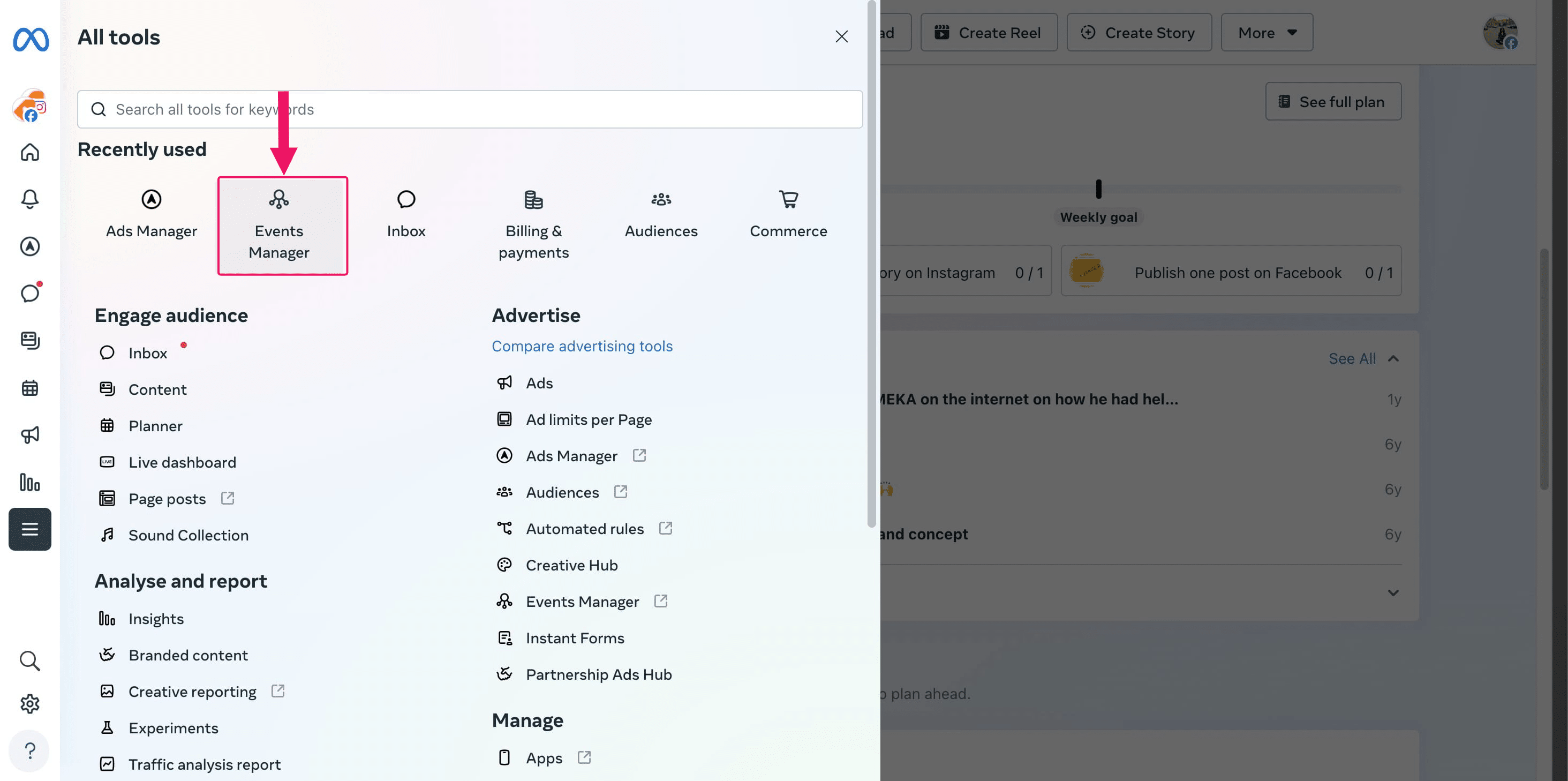Open the calendar planner icon in sidebar
Viewport: 1568px width, 781px height.
pos(30,388)
